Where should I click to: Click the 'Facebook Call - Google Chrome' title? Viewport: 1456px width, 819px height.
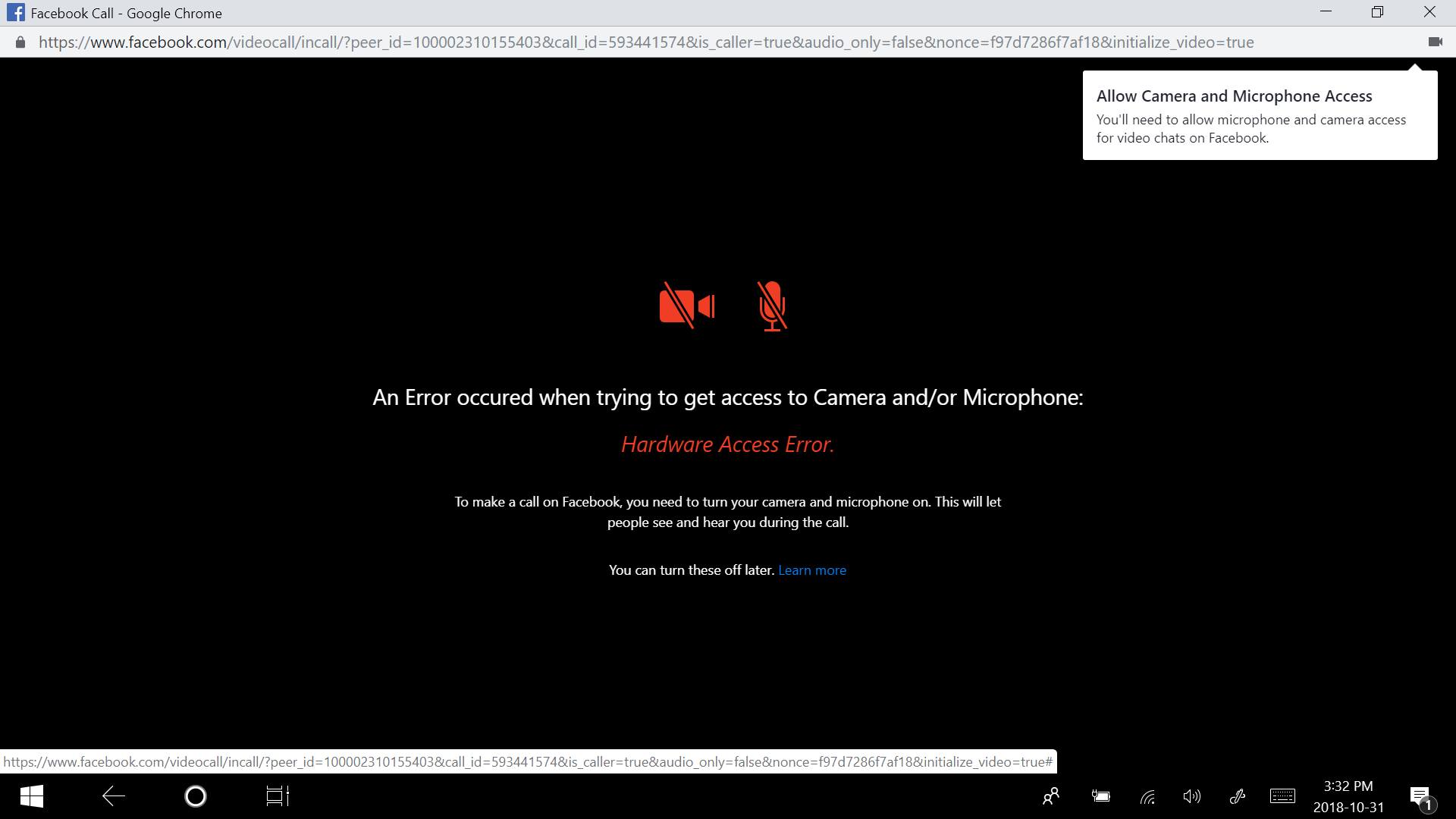point(126,14)
